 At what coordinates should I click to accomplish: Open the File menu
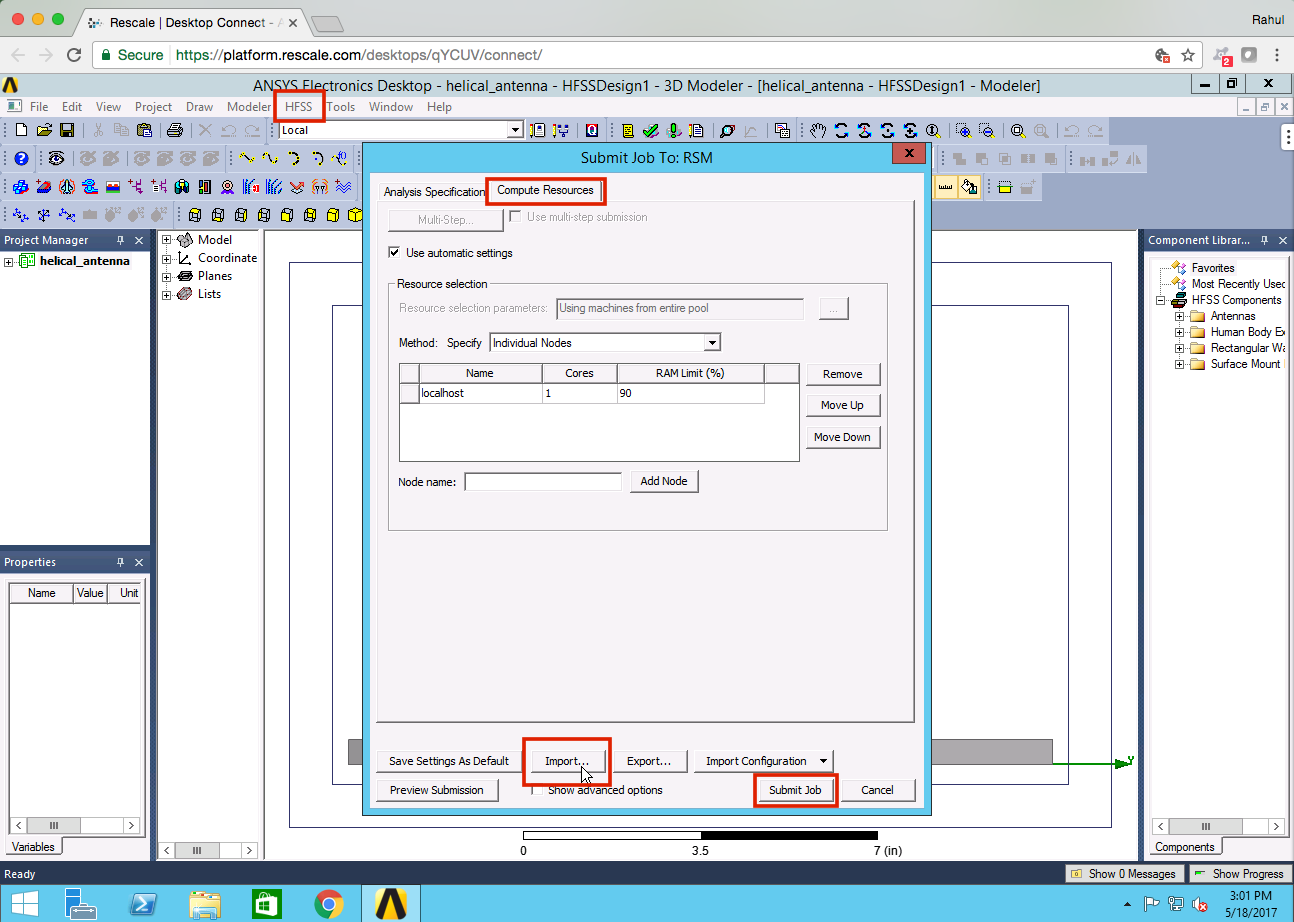coord(39,107)
